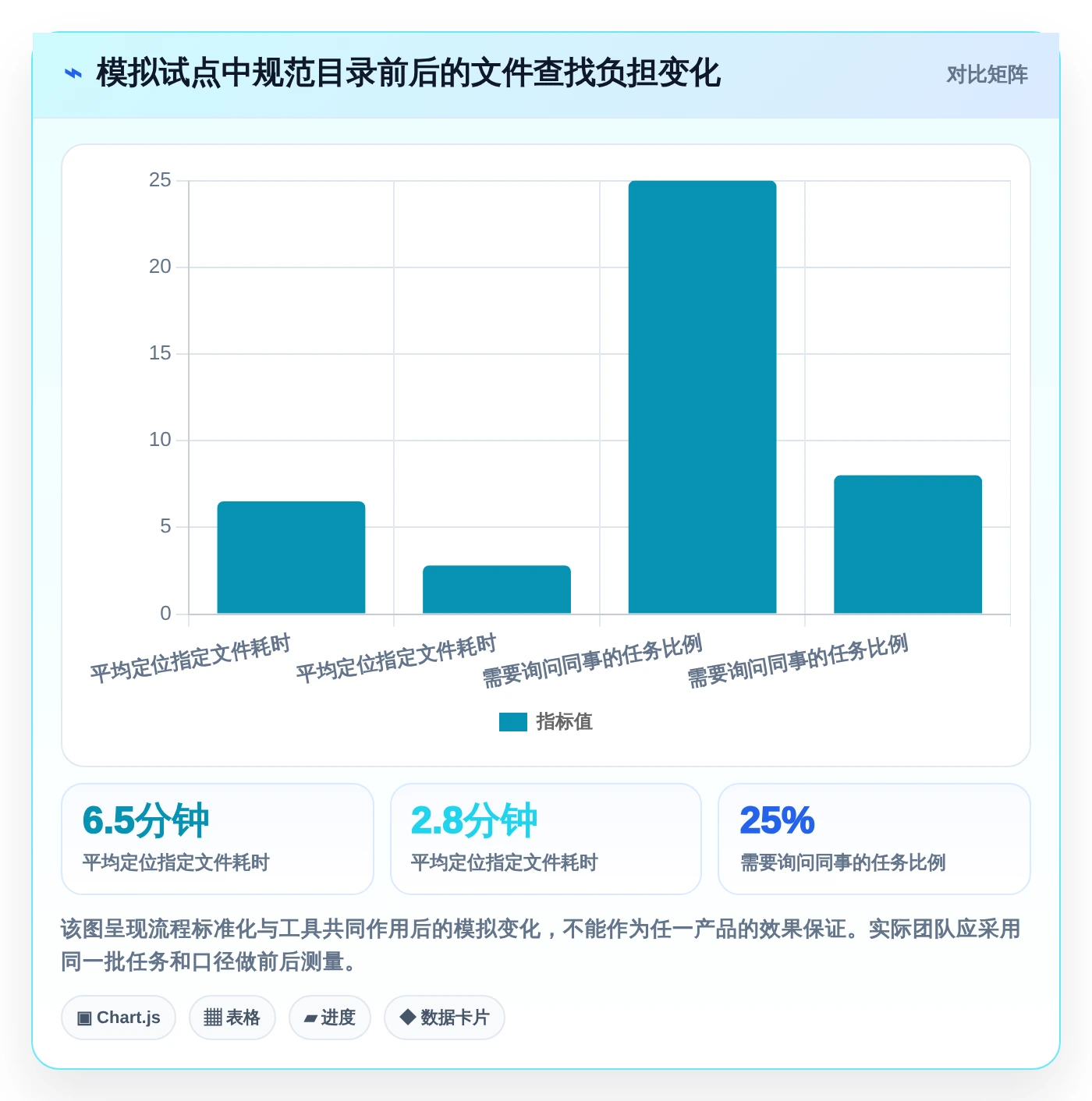The width and height of the screenshot is (1092, 1101).
Task: Click the 对比矩阵 label in header
Action: pos(987,75)
